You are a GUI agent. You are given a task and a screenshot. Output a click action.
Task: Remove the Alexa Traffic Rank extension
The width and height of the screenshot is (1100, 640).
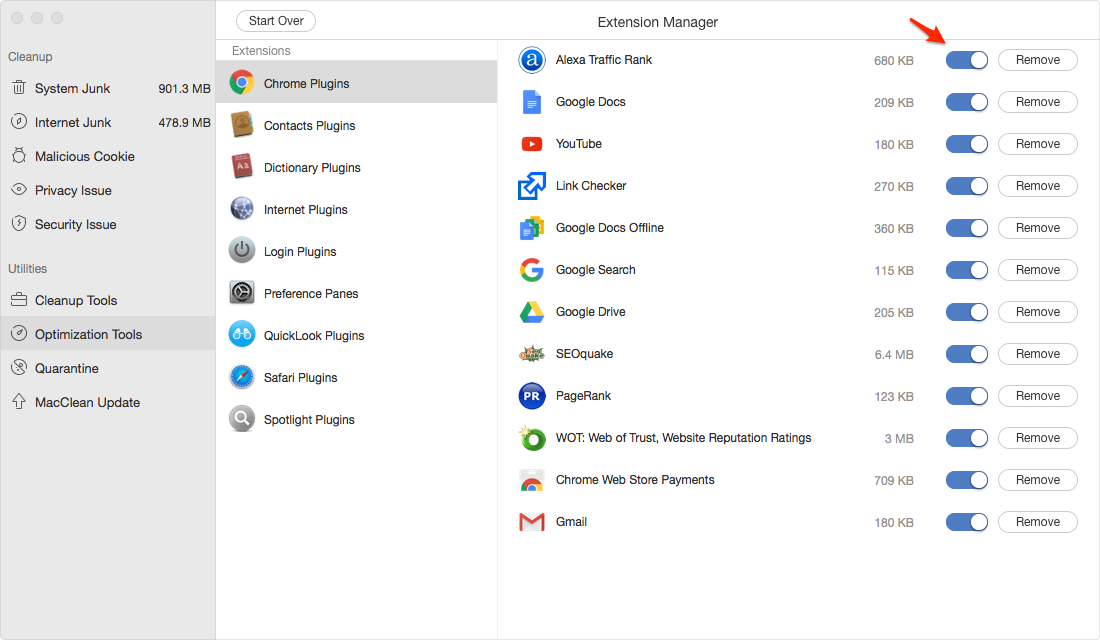(1038, 60)
